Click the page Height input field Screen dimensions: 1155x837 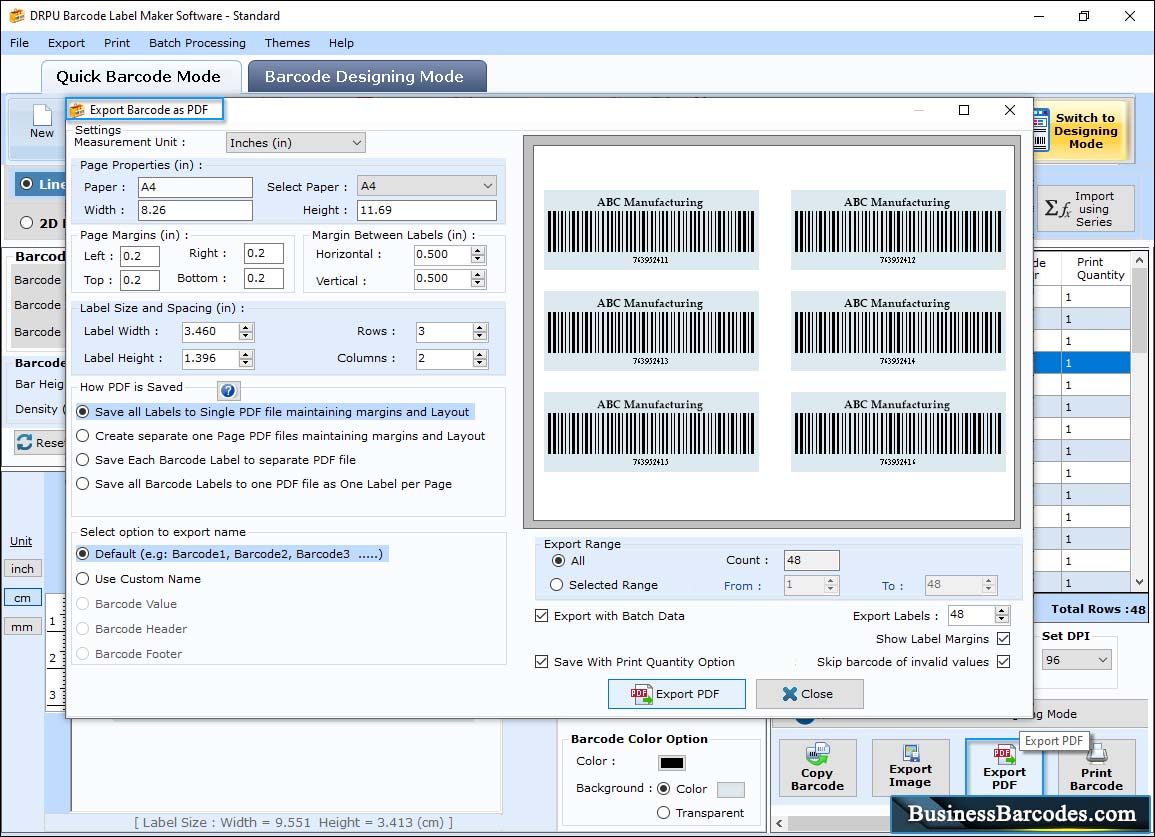coord(426,210)
